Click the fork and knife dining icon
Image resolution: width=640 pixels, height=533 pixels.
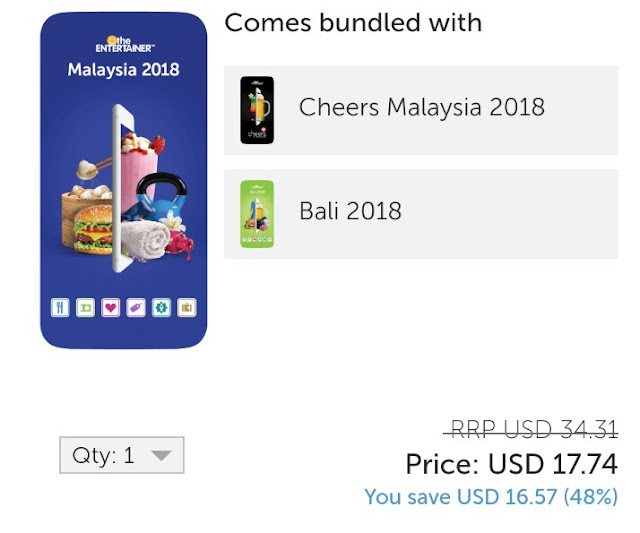pos(60,307)
